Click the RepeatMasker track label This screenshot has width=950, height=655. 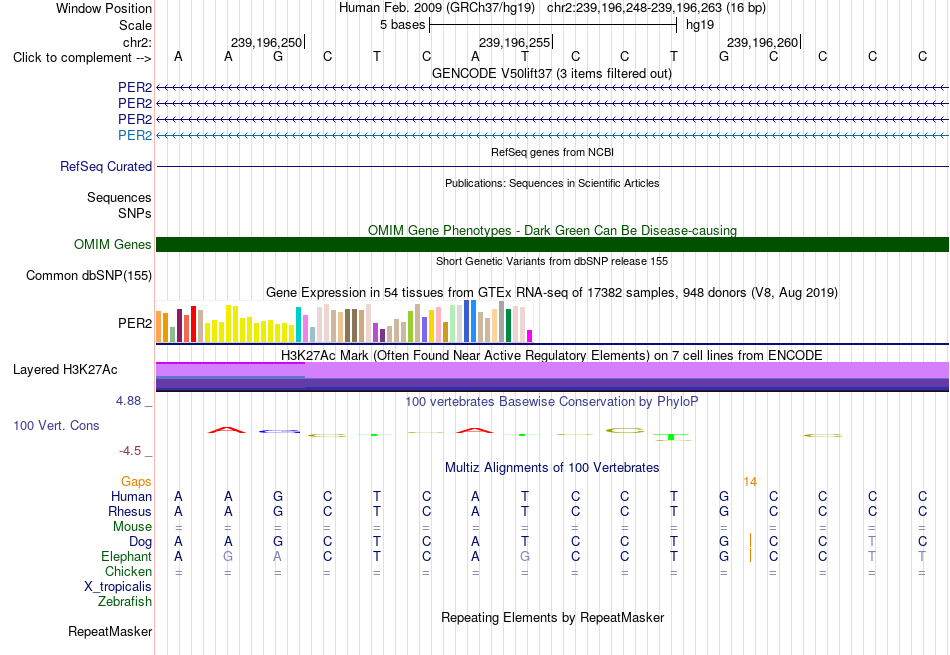110,631
